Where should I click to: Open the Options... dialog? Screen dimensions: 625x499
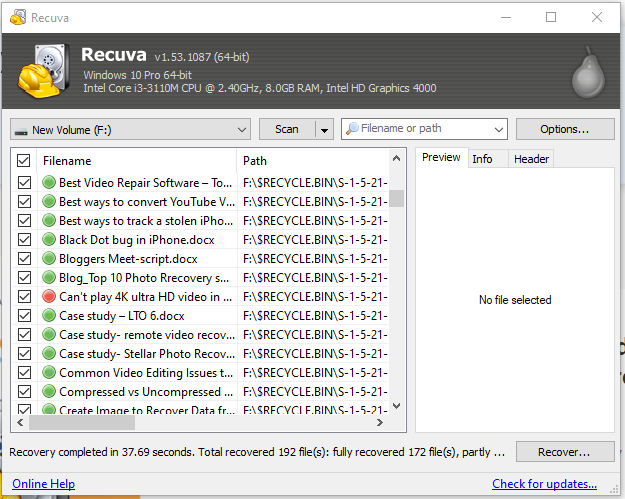click(565, 129)
